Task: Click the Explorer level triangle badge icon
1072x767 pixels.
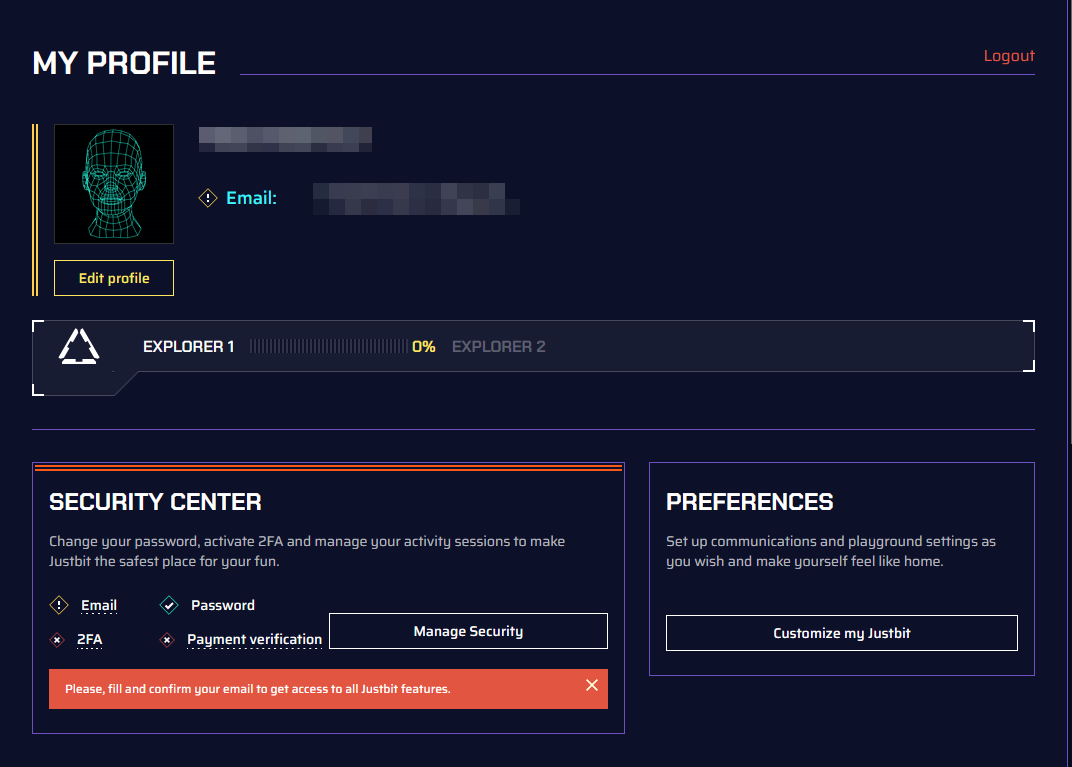Action: tap(79, 346)
